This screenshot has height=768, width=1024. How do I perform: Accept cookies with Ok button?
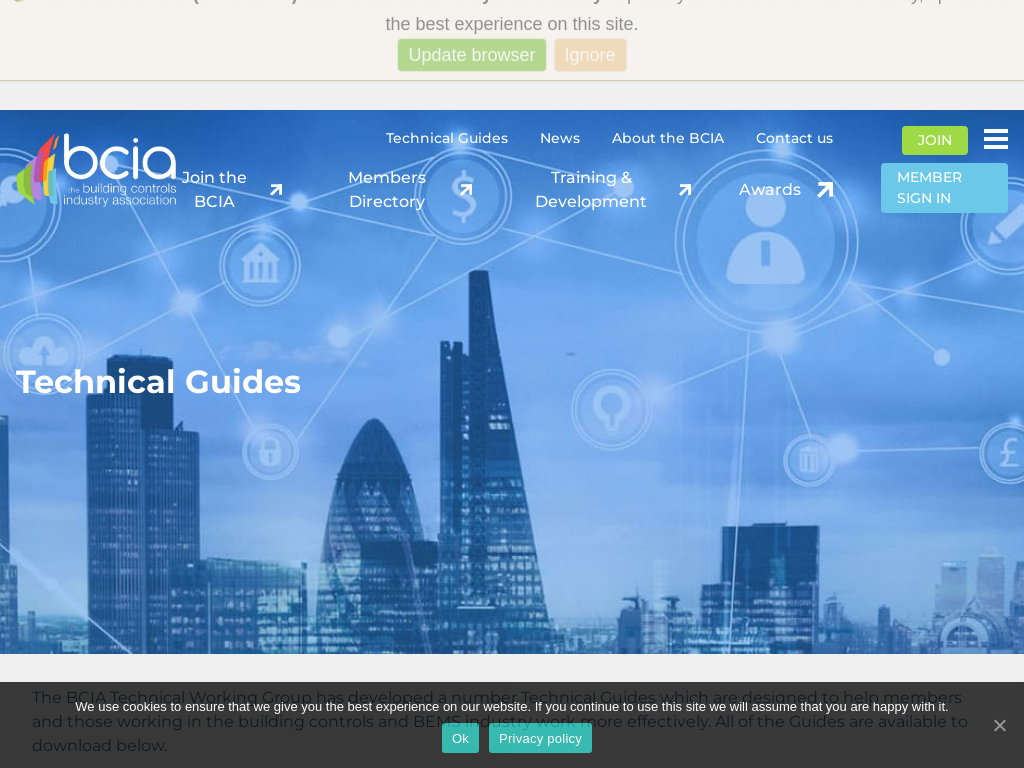[460, 738]
